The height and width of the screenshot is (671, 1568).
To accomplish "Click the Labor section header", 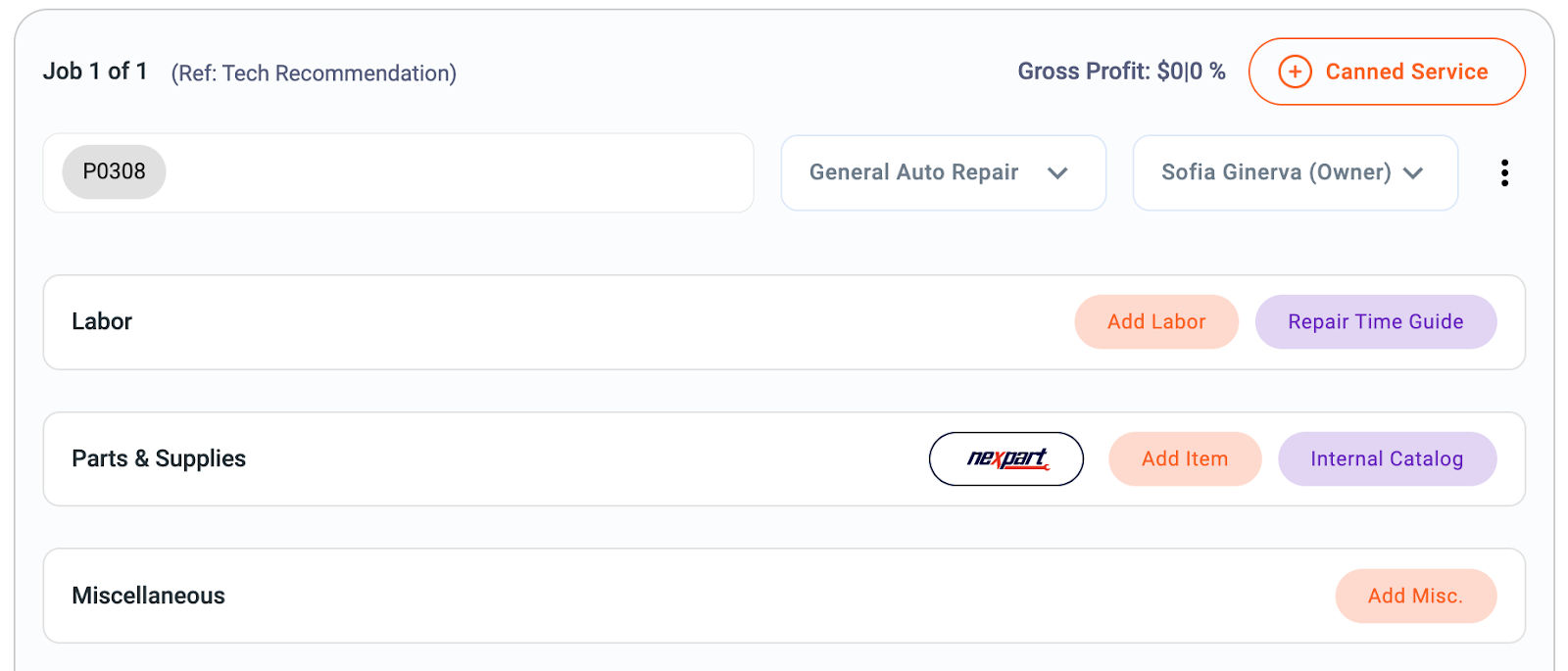I will pos(102,321).
